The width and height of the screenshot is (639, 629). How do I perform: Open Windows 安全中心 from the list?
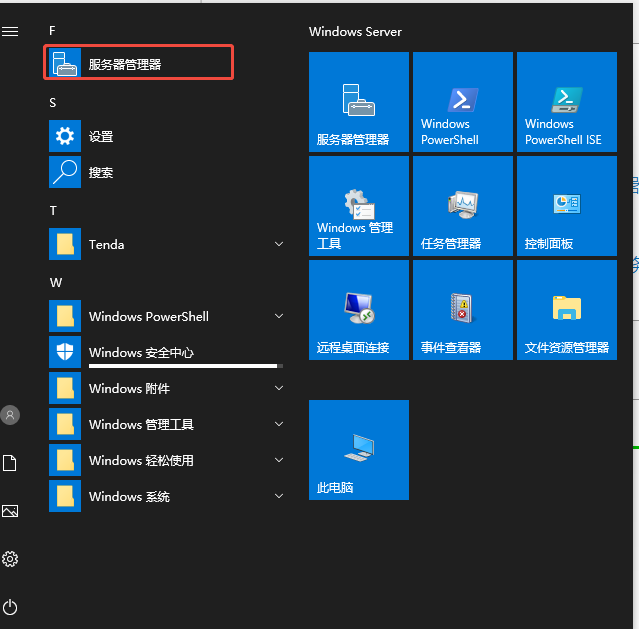[x=140, y=352]
